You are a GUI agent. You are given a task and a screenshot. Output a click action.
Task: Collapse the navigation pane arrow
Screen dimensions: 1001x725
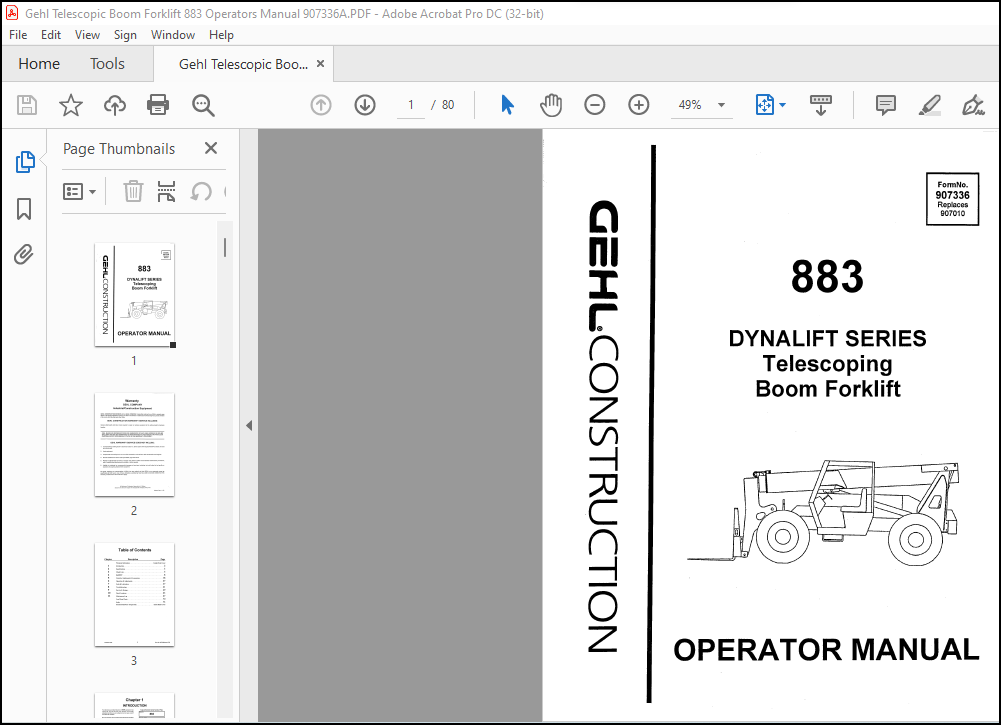tap(249, 425)
